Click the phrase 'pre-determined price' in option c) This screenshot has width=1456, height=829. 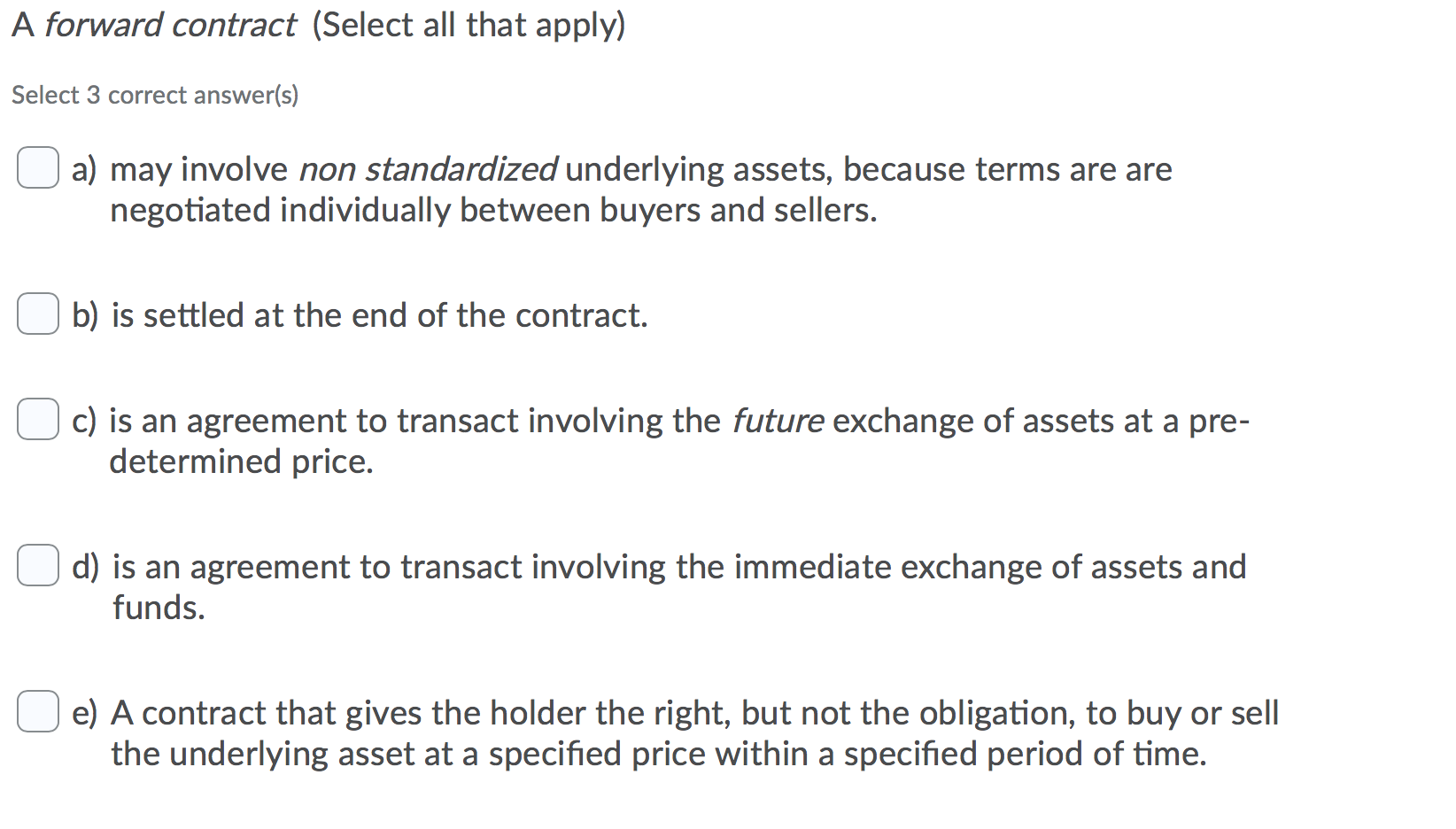coord(241,461)
